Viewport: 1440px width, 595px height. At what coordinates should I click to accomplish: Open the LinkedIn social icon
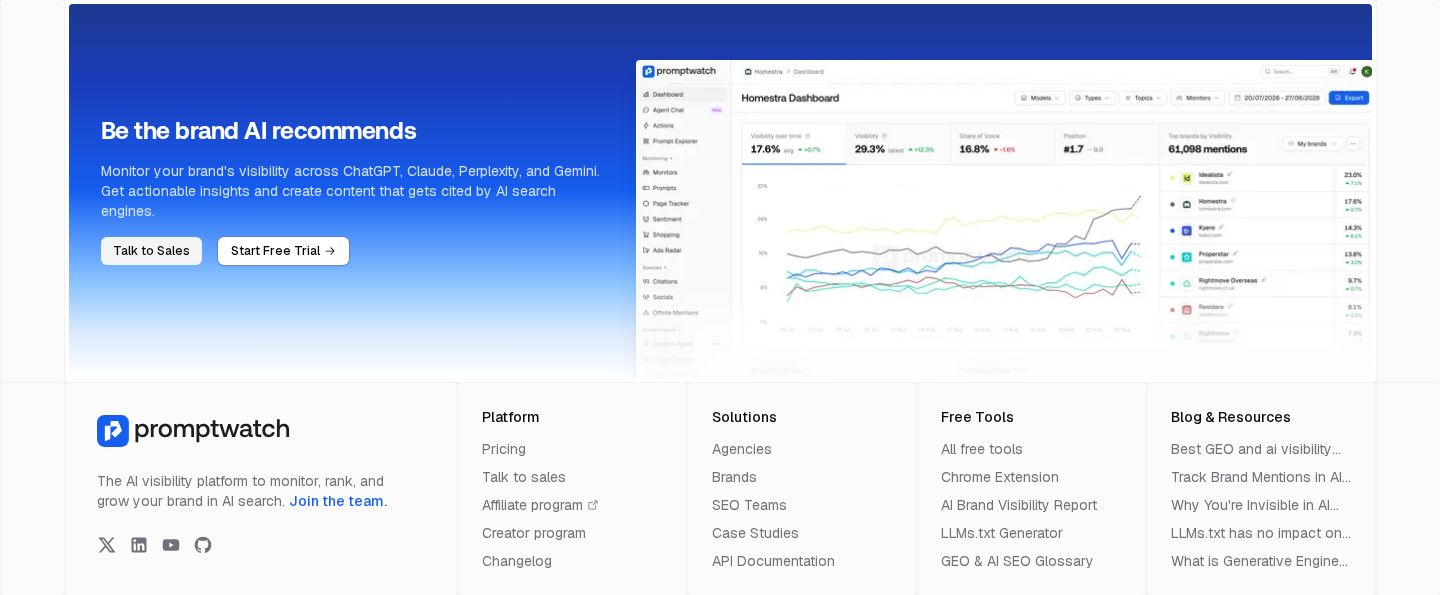(x=139, y=545)
